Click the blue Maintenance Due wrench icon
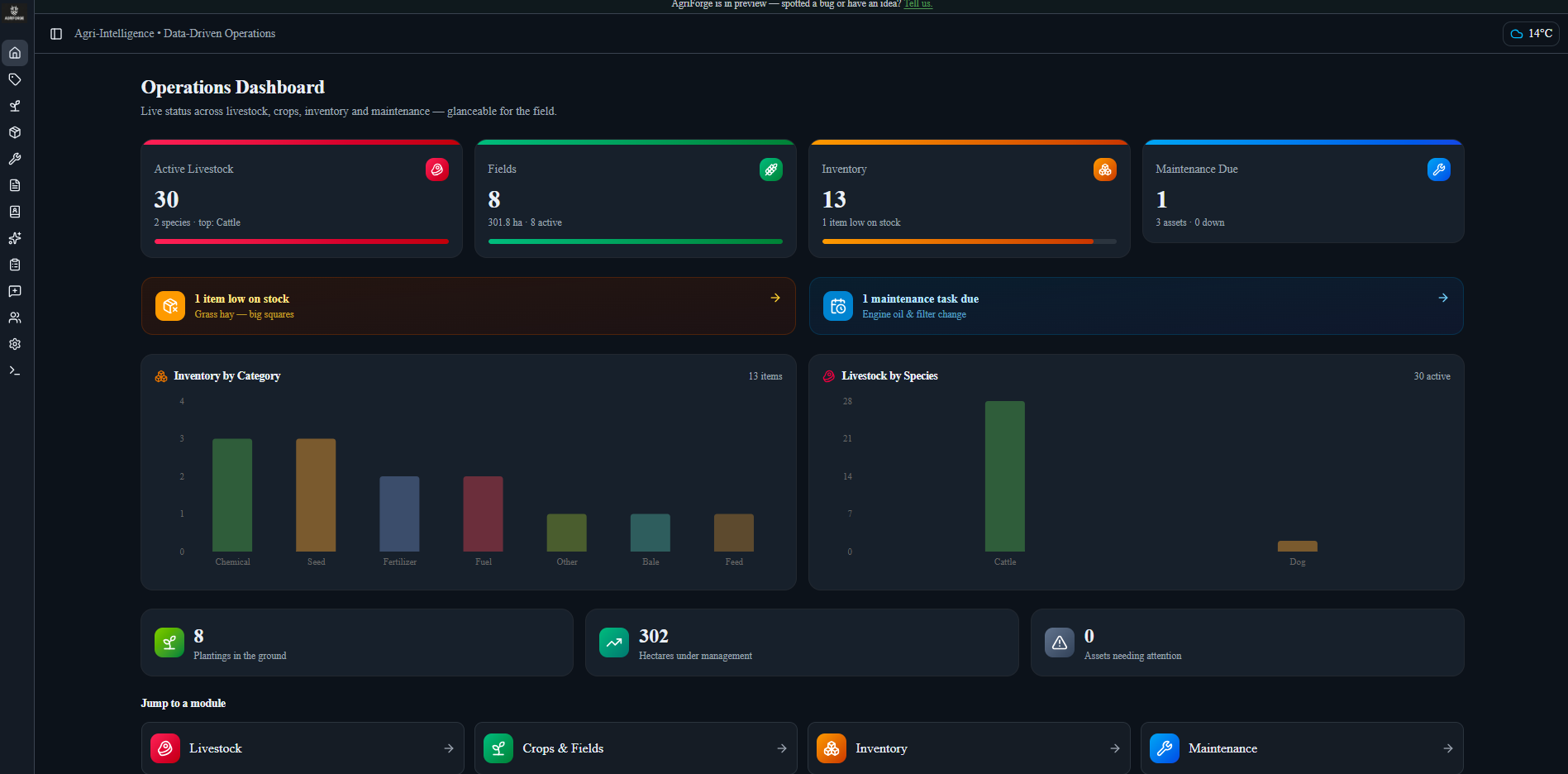 (1439, 170)
